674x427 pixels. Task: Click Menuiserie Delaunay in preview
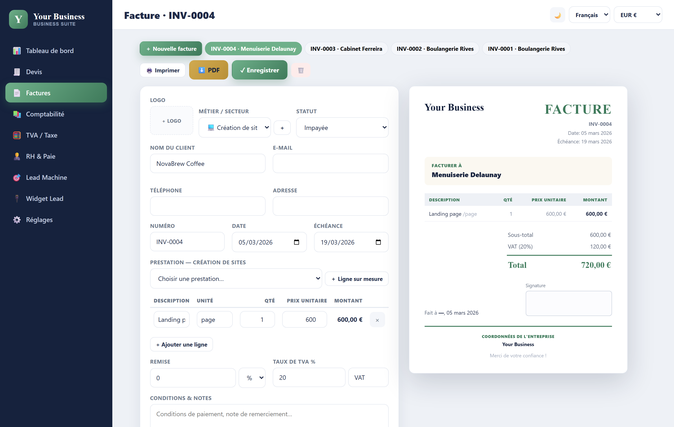pyautogui.click(x=466, y=175)
